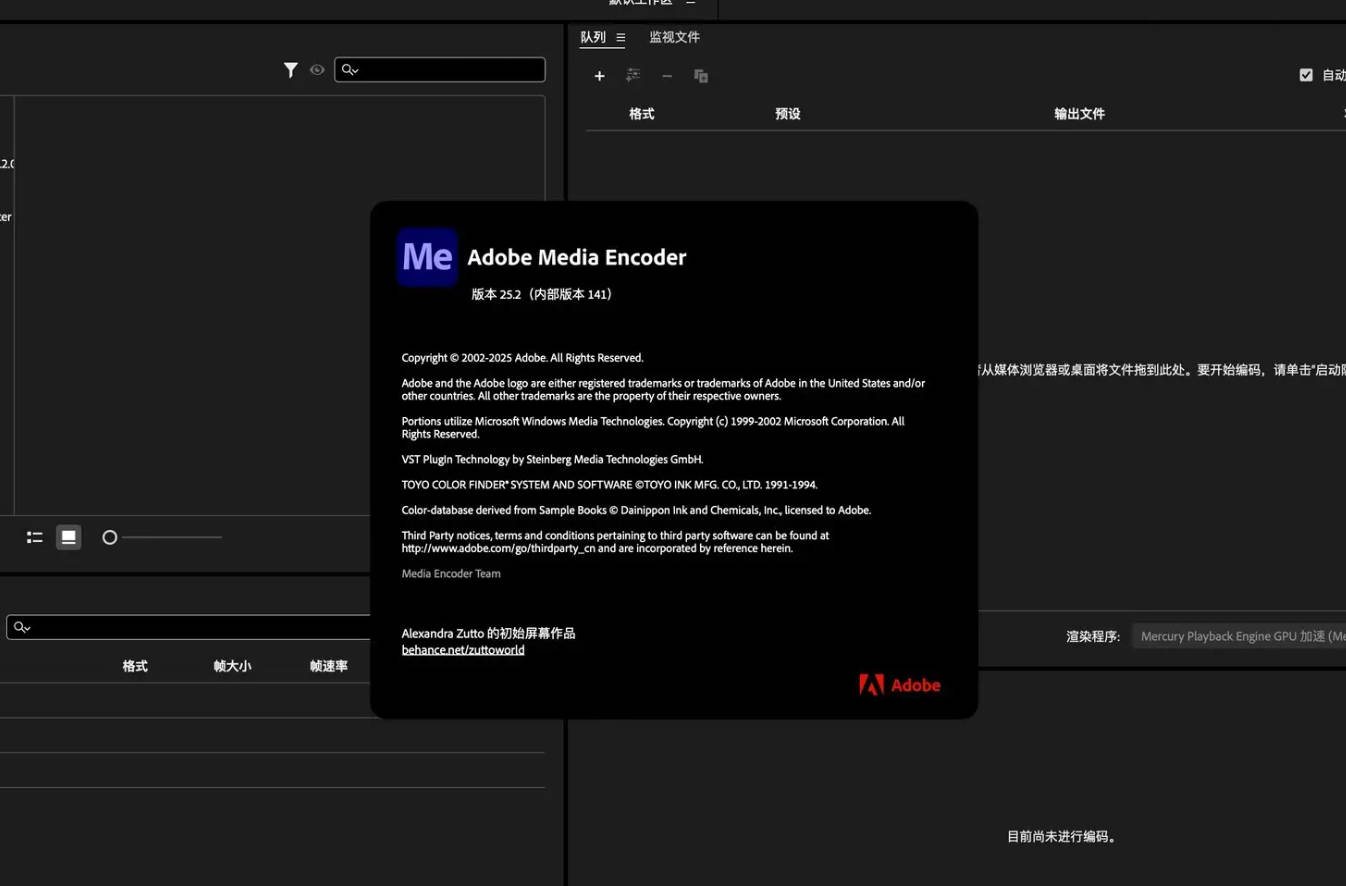Click the Adobe logo in the splash screen
1346x886 pixels.
click(898, 684)
